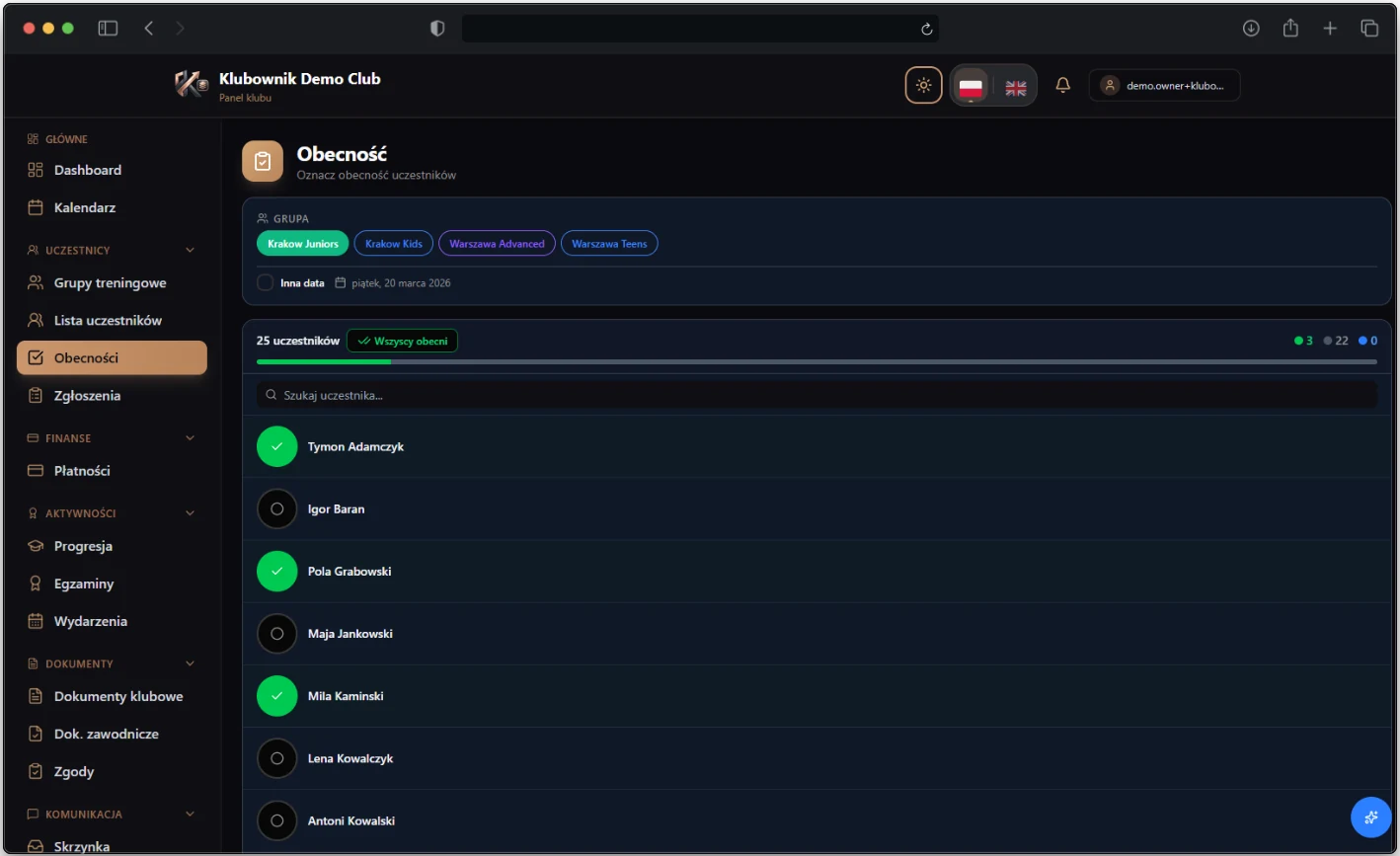This screenshot has width=1400, height=856.
Task: Open Grupy treningowe in the sidebar
Action: point(110,283)
